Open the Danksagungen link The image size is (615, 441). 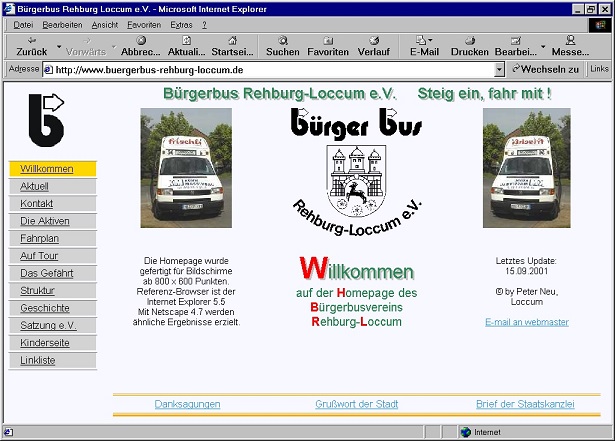tap(187, 404)
